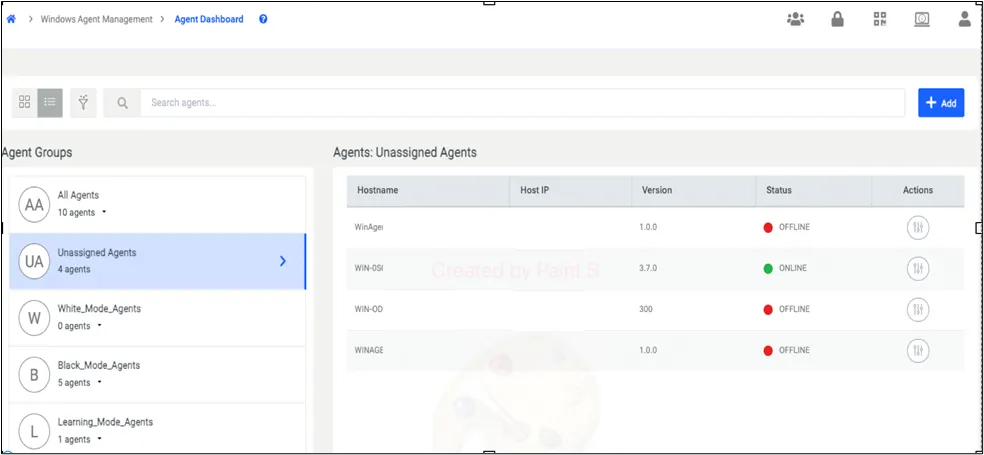This screenshot has width=984, height=455.
Task: Click the L avatar circle
Action: [35, 431]
